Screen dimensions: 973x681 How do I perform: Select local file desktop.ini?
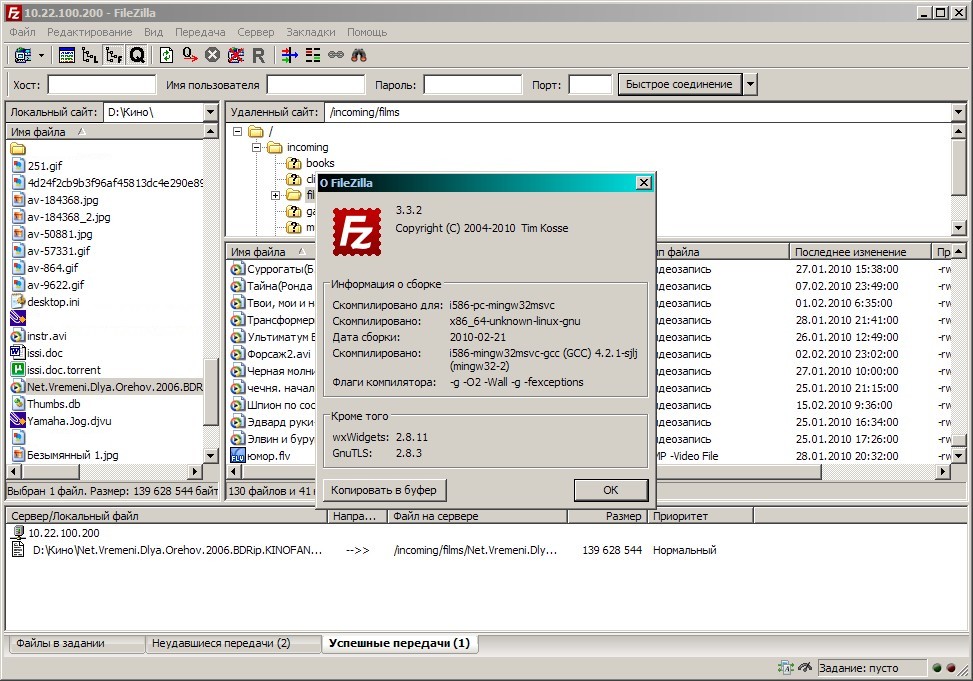53,302
